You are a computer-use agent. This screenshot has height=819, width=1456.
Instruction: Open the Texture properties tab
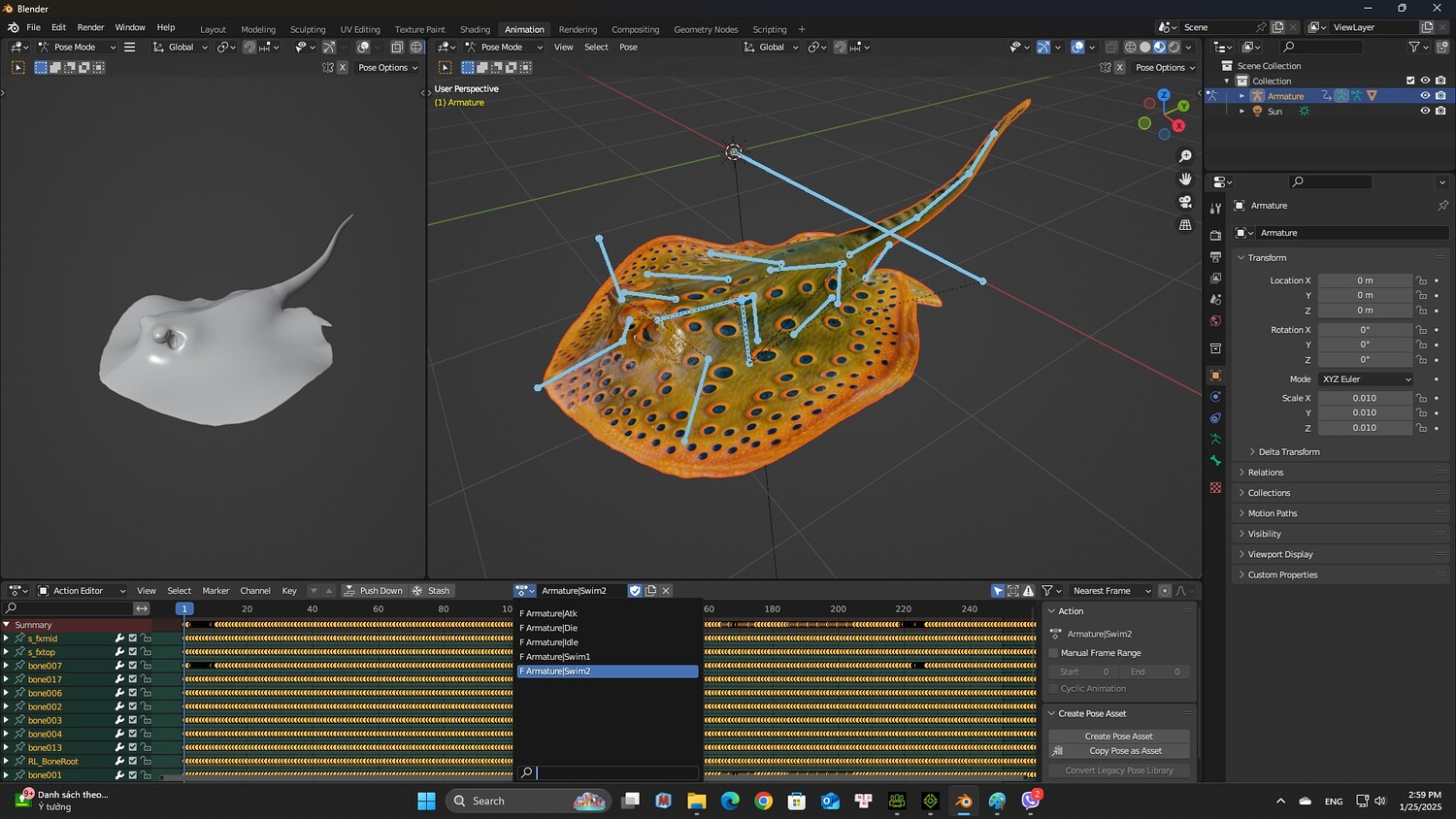coord(1215,487)
